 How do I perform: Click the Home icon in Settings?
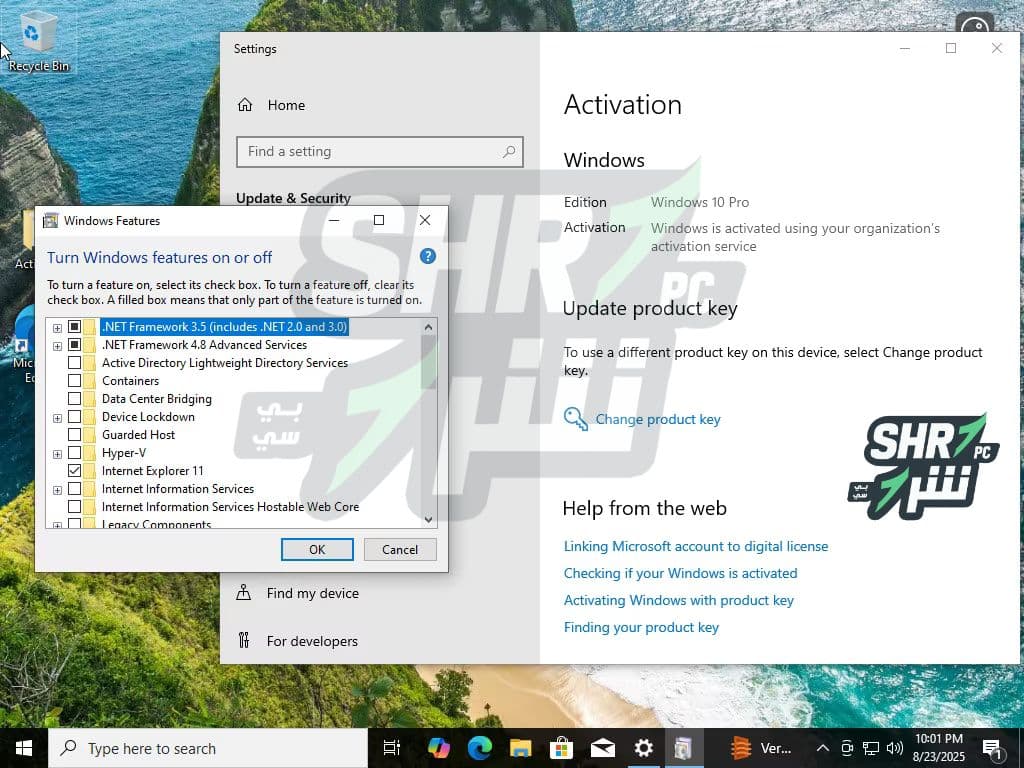[245, 105]
